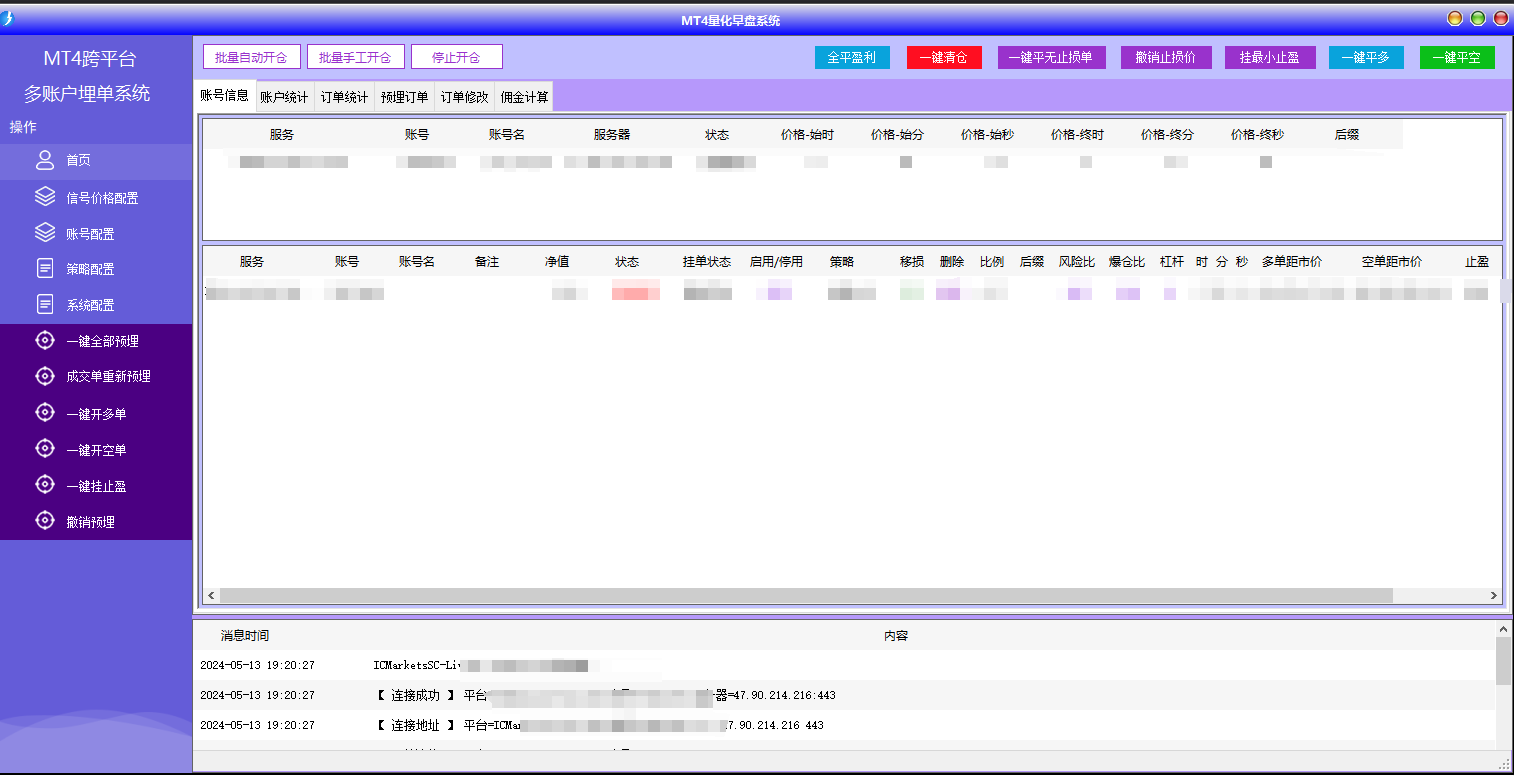Click the target icon beside 一键开空单
The image size is (1514, 776).
coord(45,448)
